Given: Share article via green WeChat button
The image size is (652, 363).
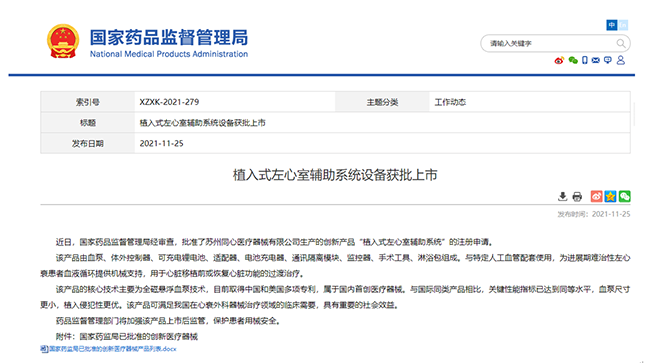Looking at the screenshot, I should (625, 196).
